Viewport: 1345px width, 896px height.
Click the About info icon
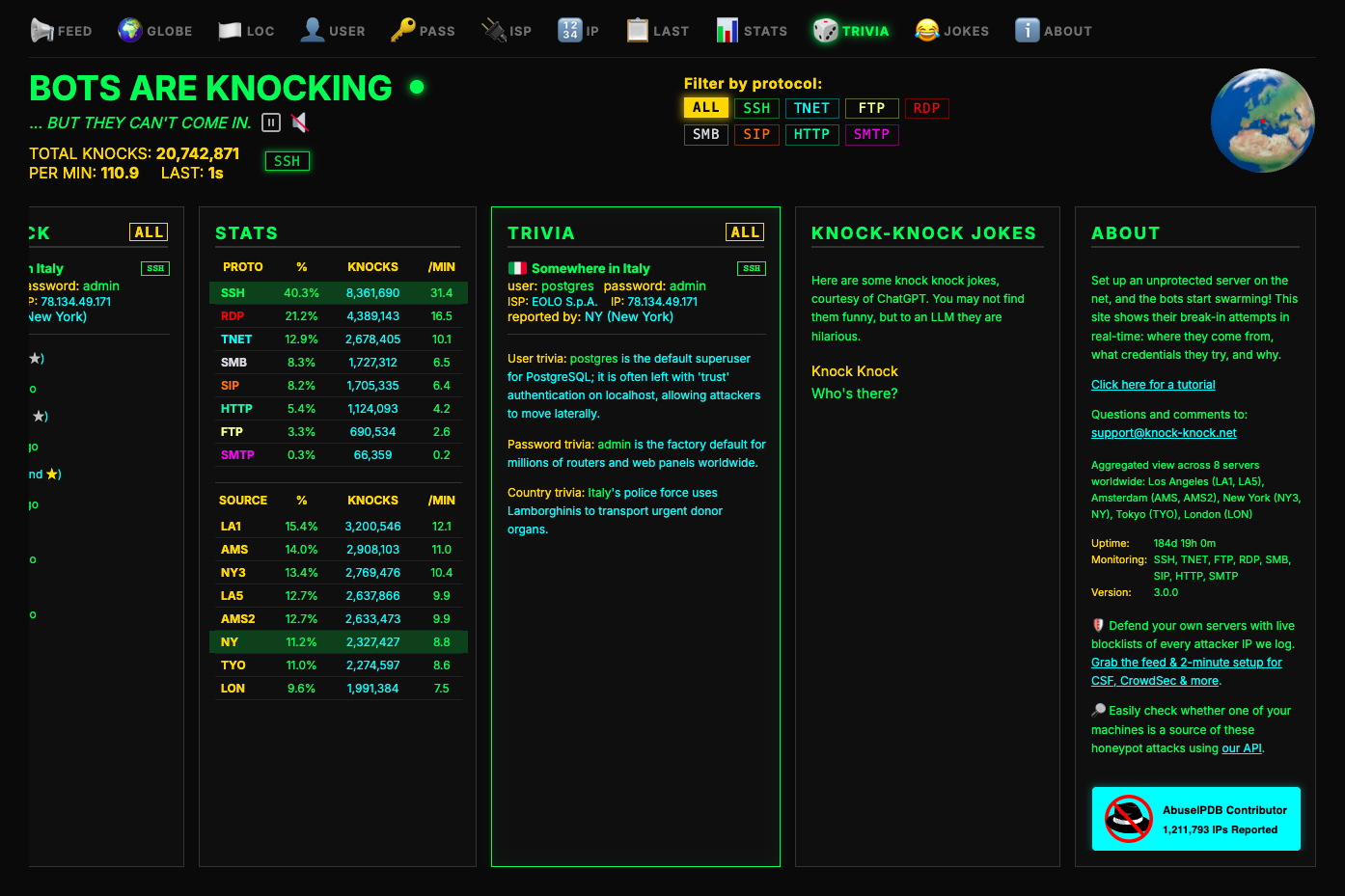(x=1028, y=31)
